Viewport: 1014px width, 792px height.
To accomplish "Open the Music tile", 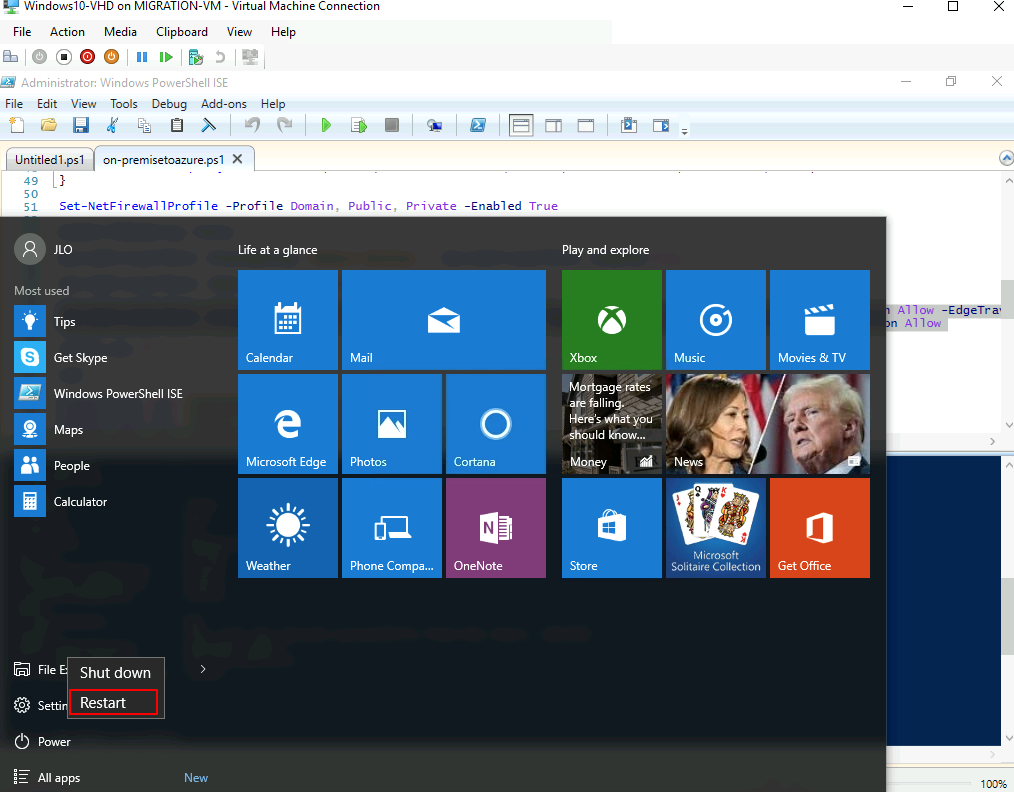I will (716, 320).
